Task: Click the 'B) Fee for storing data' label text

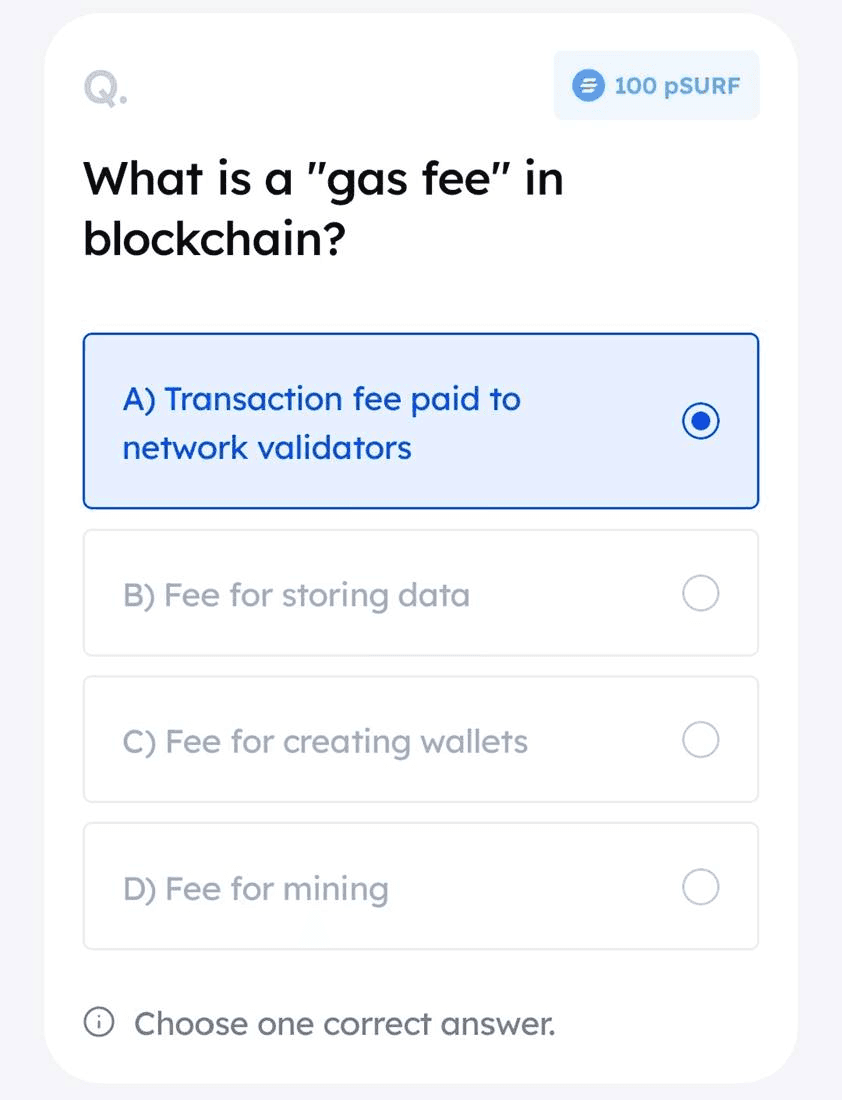Action: tap(296, 596)
